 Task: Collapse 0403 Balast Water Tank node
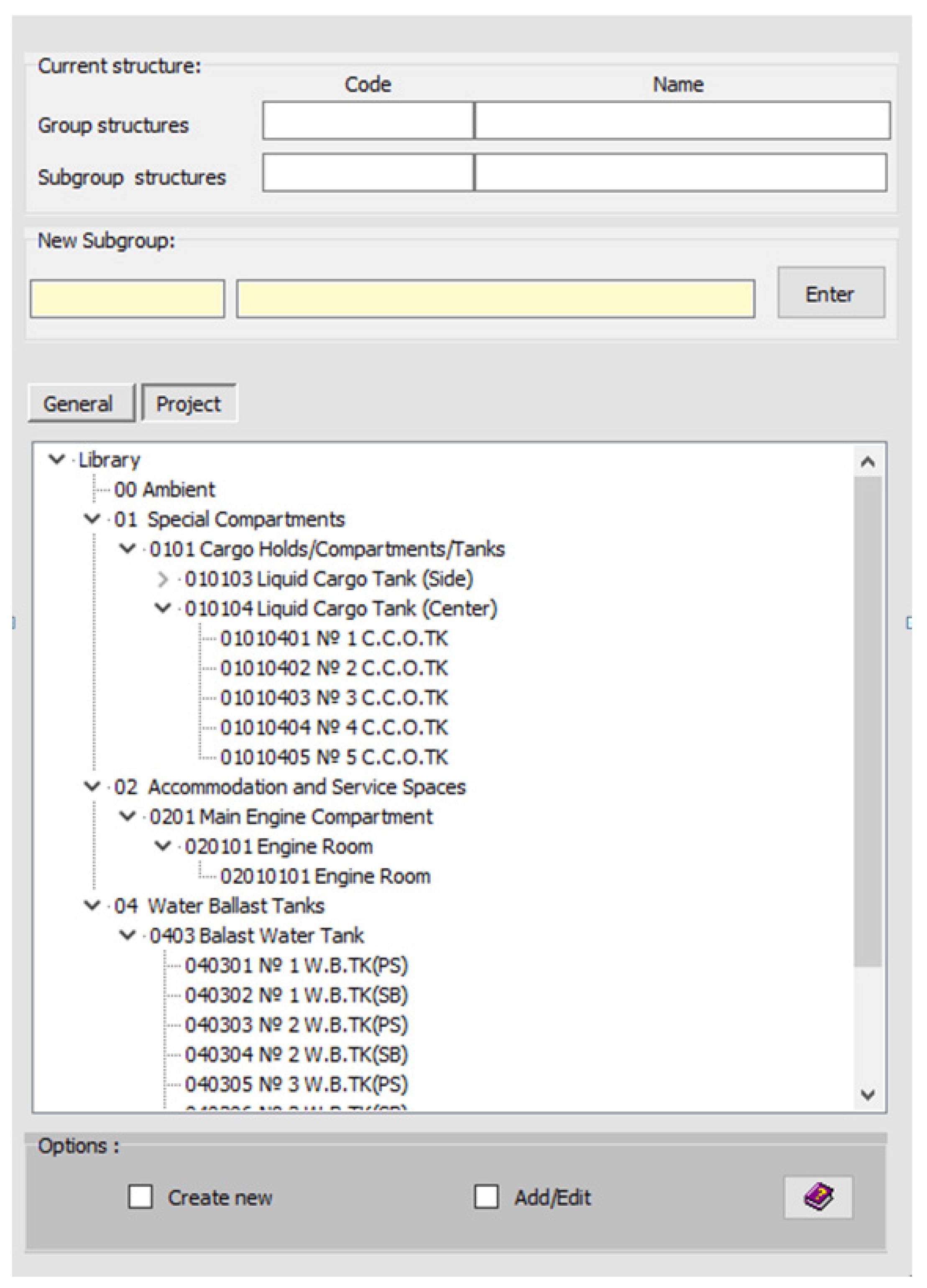(x=128, y=935)
